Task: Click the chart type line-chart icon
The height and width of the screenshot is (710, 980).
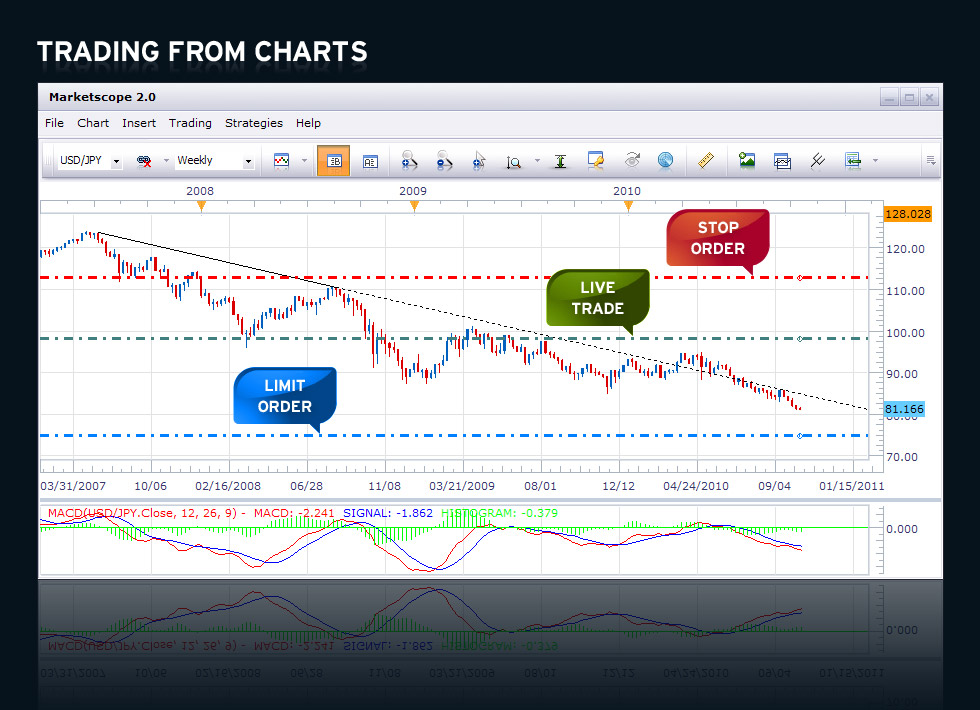Action: [282, 161]
